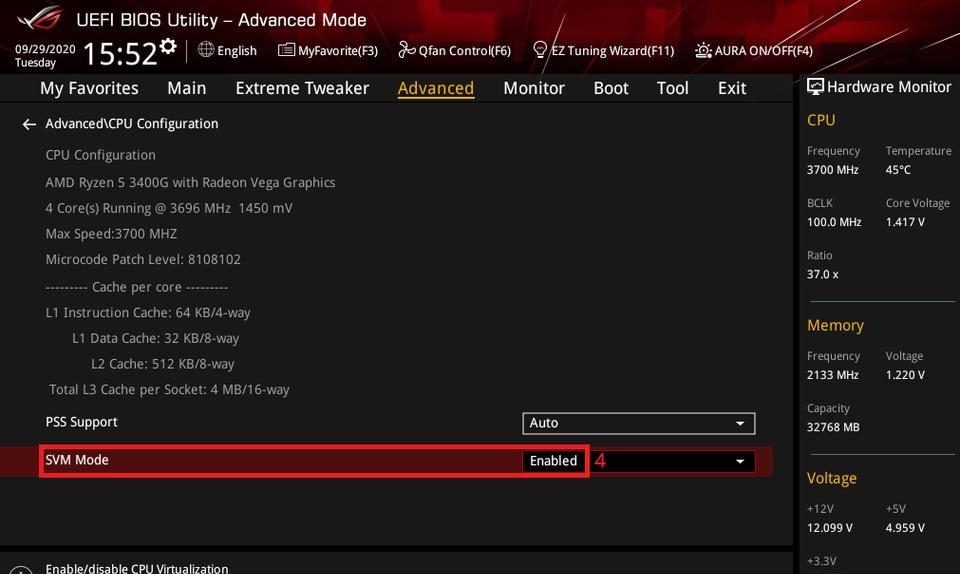
Task: Toggle AURA ON/OFF(F4)
Action: pyautogui.click(x=763, y=51)
